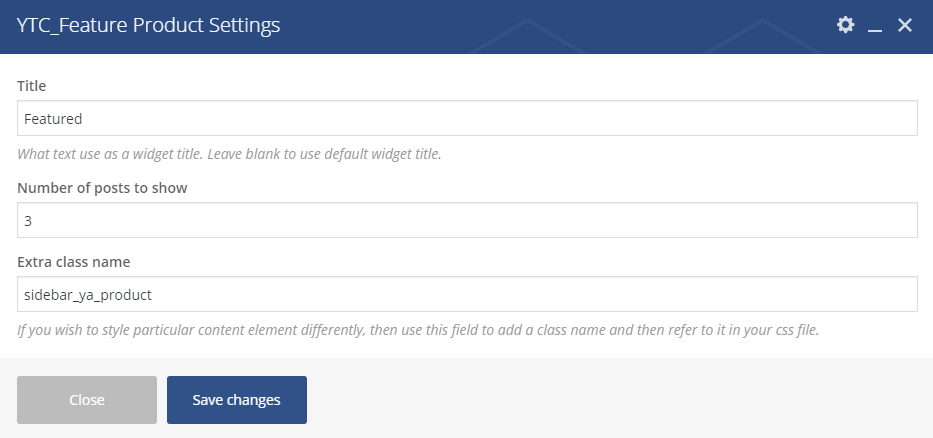This screenshot has height=438, width=933.
Task: Click the 'YTC_Feature Product Settings' header title
Action: tap(148, 26)
